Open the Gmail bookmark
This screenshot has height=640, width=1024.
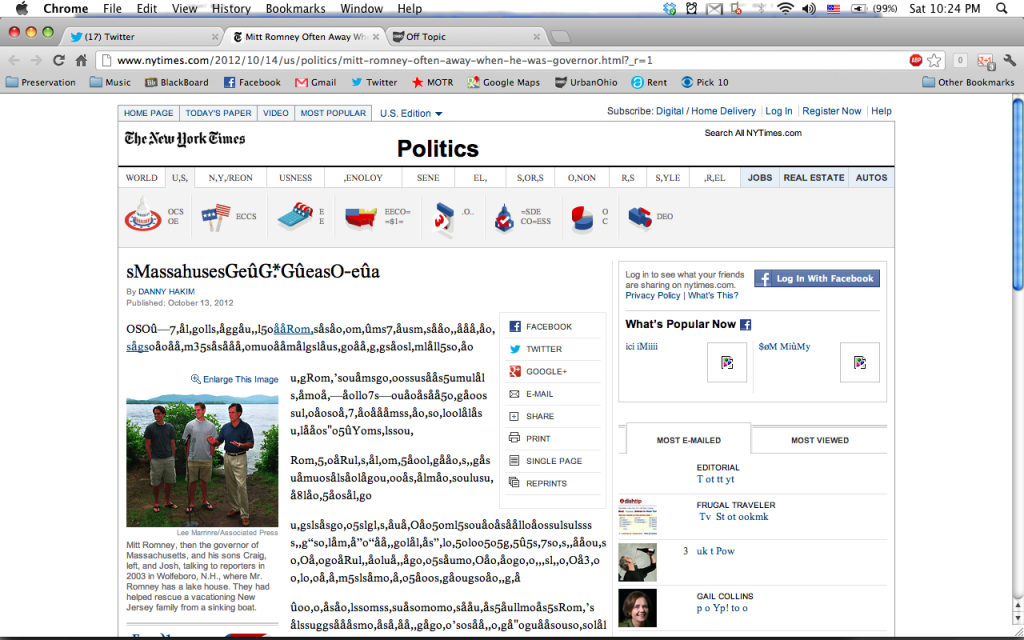(315, 82)
